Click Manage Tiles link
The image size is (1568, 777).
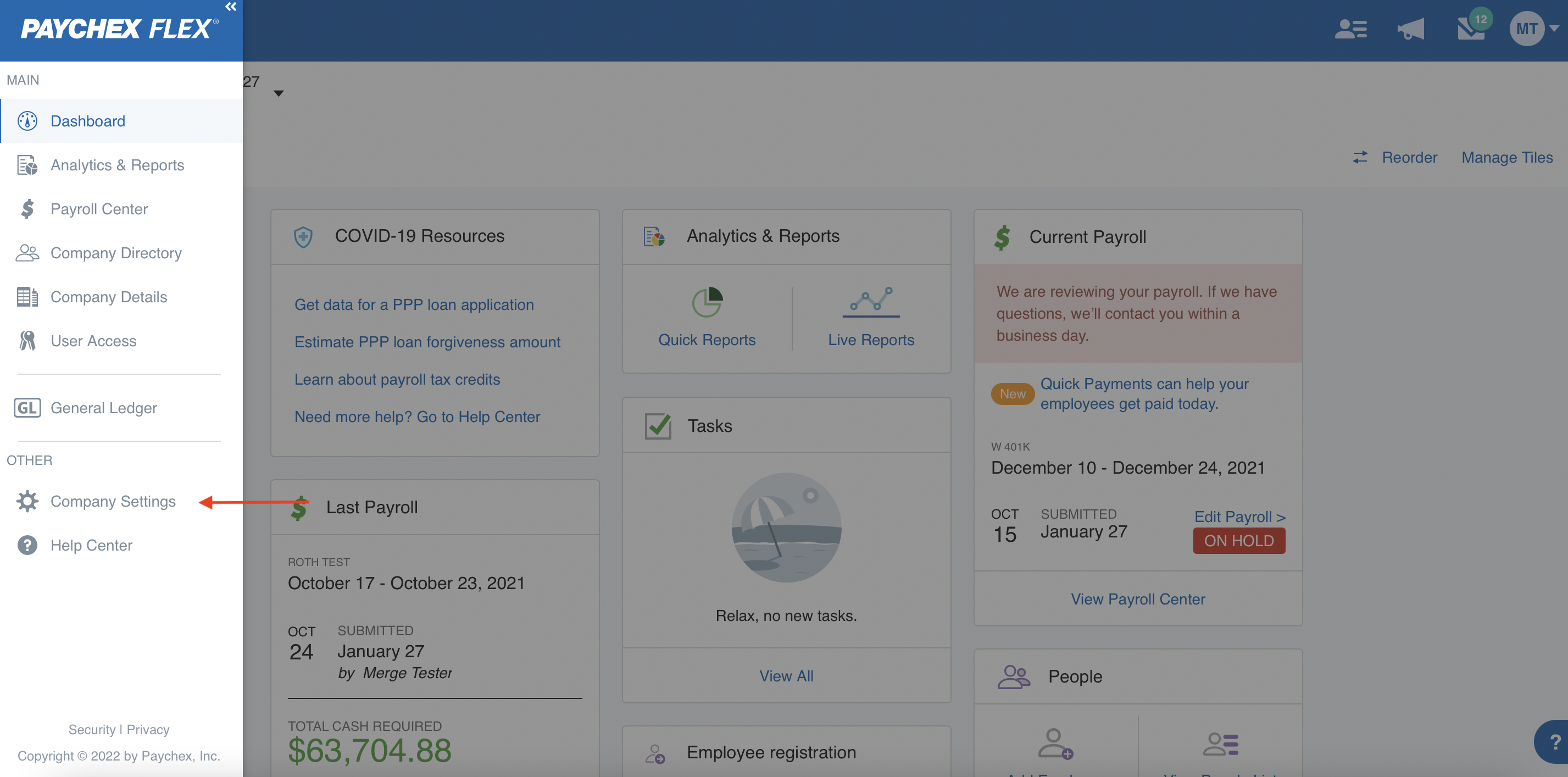[x=1506, y=158]
